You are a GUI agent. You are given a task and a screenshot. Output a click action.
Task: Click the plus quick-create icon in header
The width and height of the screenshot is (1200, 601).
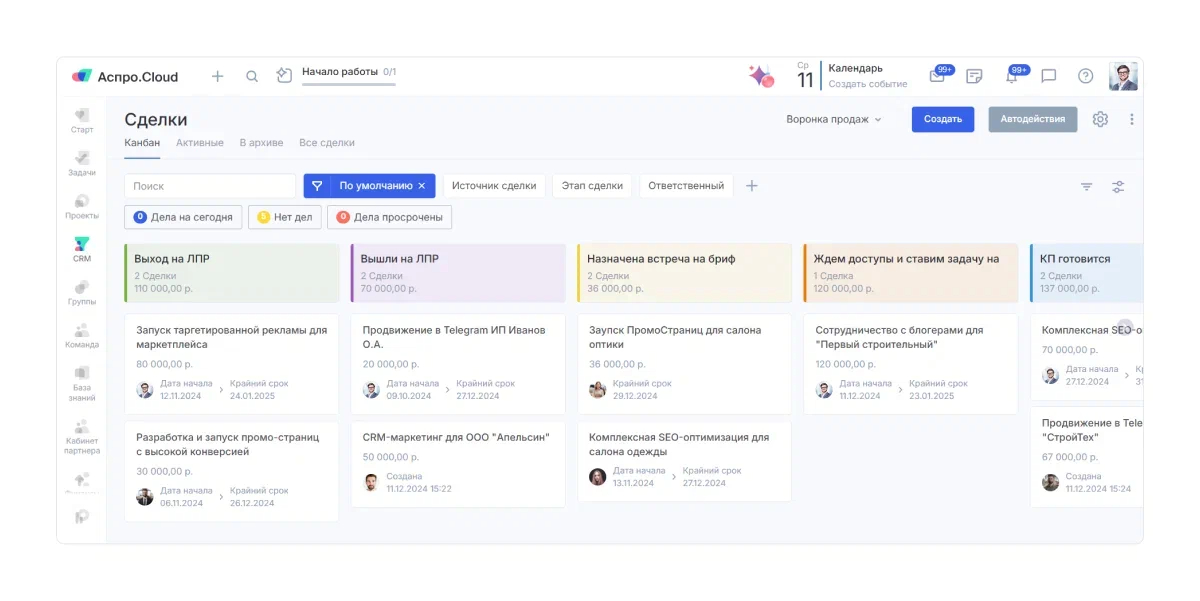coord(217,76)
